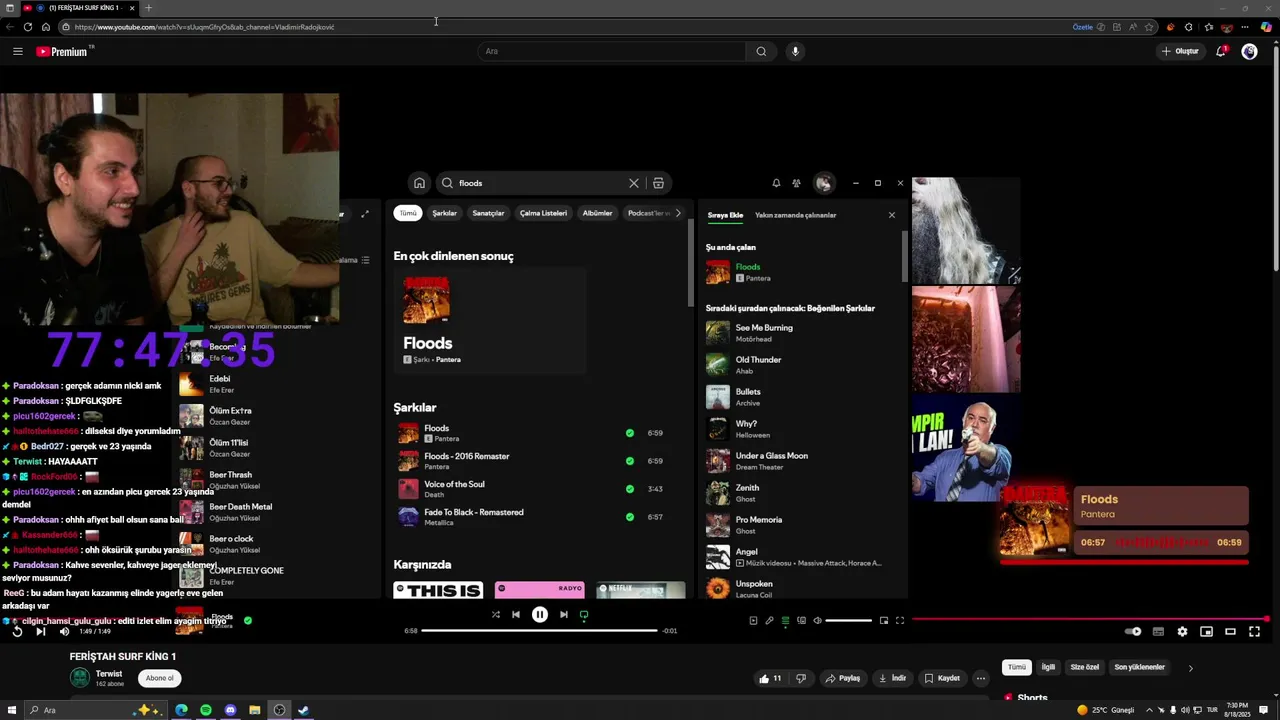This screenshot has width=1280, height=720.
Task: Skip to next track in Spotify
Action: click(x=564, y=615)
